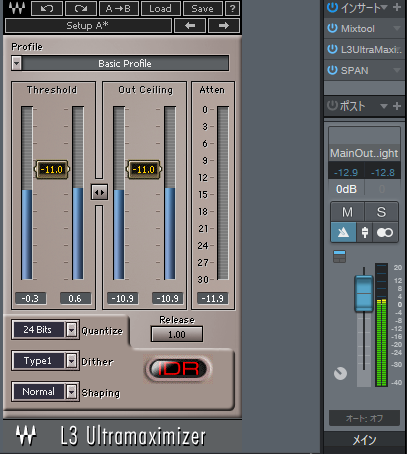Screen dimensions: 407x454
Task: Toggle the Post section power button
Action: pyautogui.click(x=332, y=106)
